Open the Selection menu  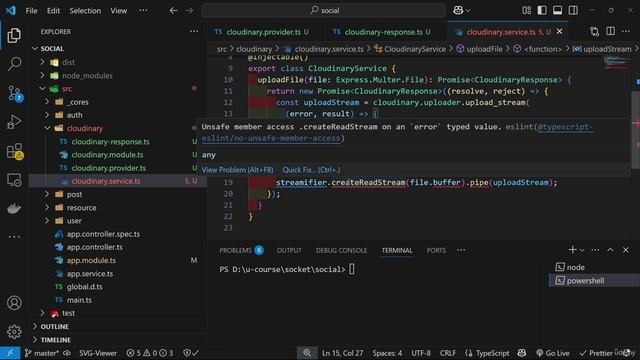point(85,11)
